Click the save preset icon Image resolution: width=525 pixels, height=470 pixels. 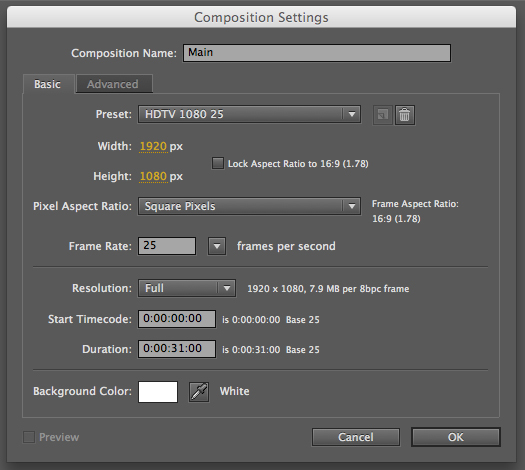[x=383, y=115]
